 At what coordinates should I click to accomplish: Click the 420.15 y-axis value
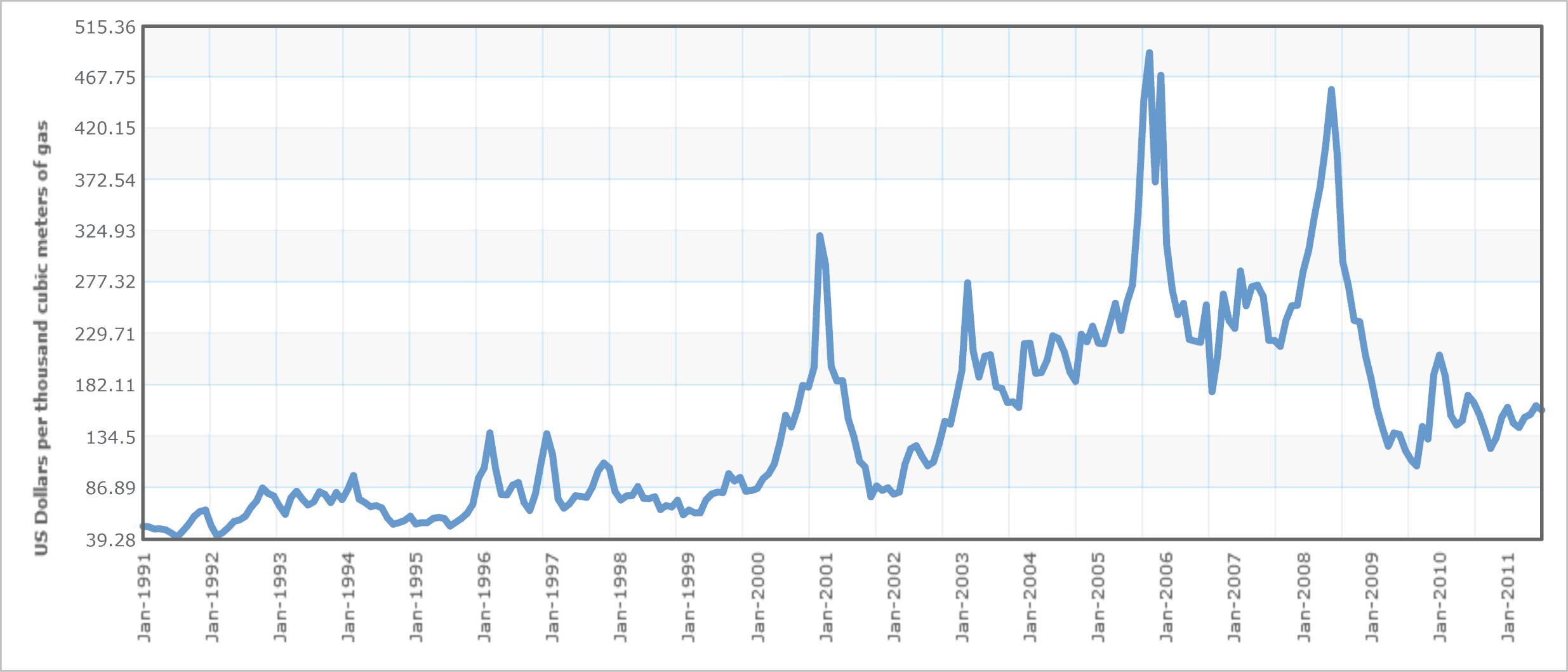point(105,128)
